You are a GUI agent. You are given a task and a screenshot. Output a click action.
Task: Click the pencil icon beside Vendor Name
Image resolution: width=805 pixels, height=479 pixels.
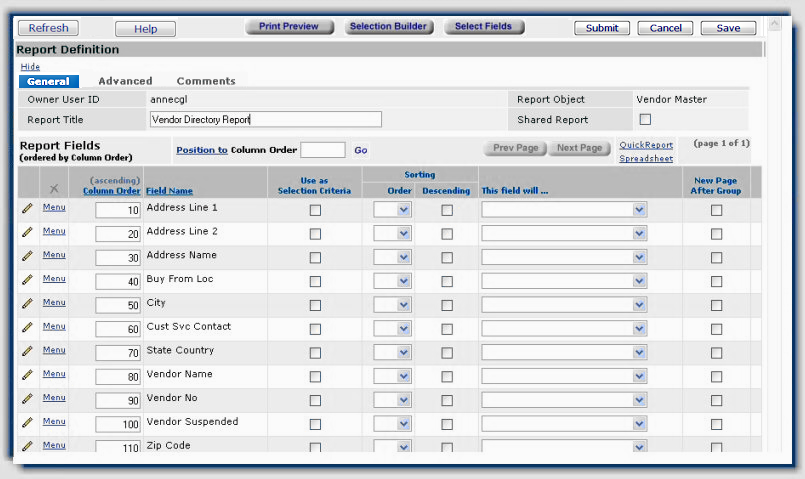pos(27,375)
